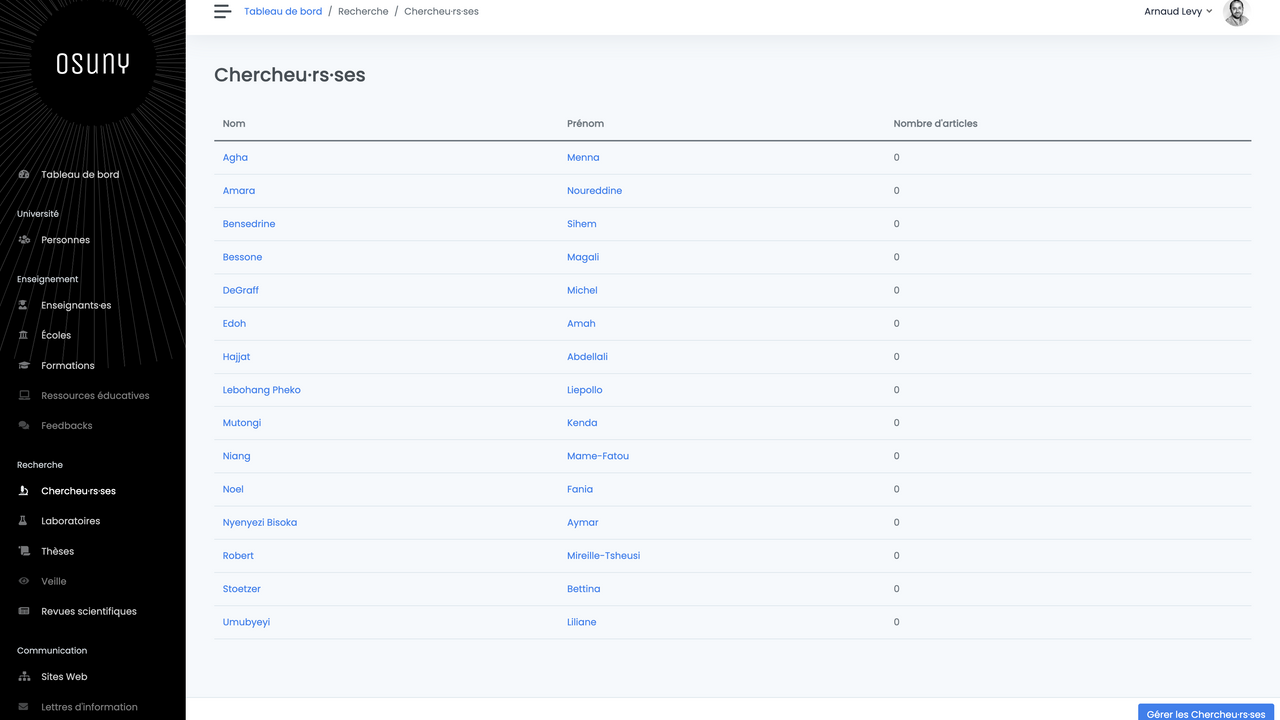Open Feedbacks in the sidebar
1280x720 pixels.
tap(66, 426)
